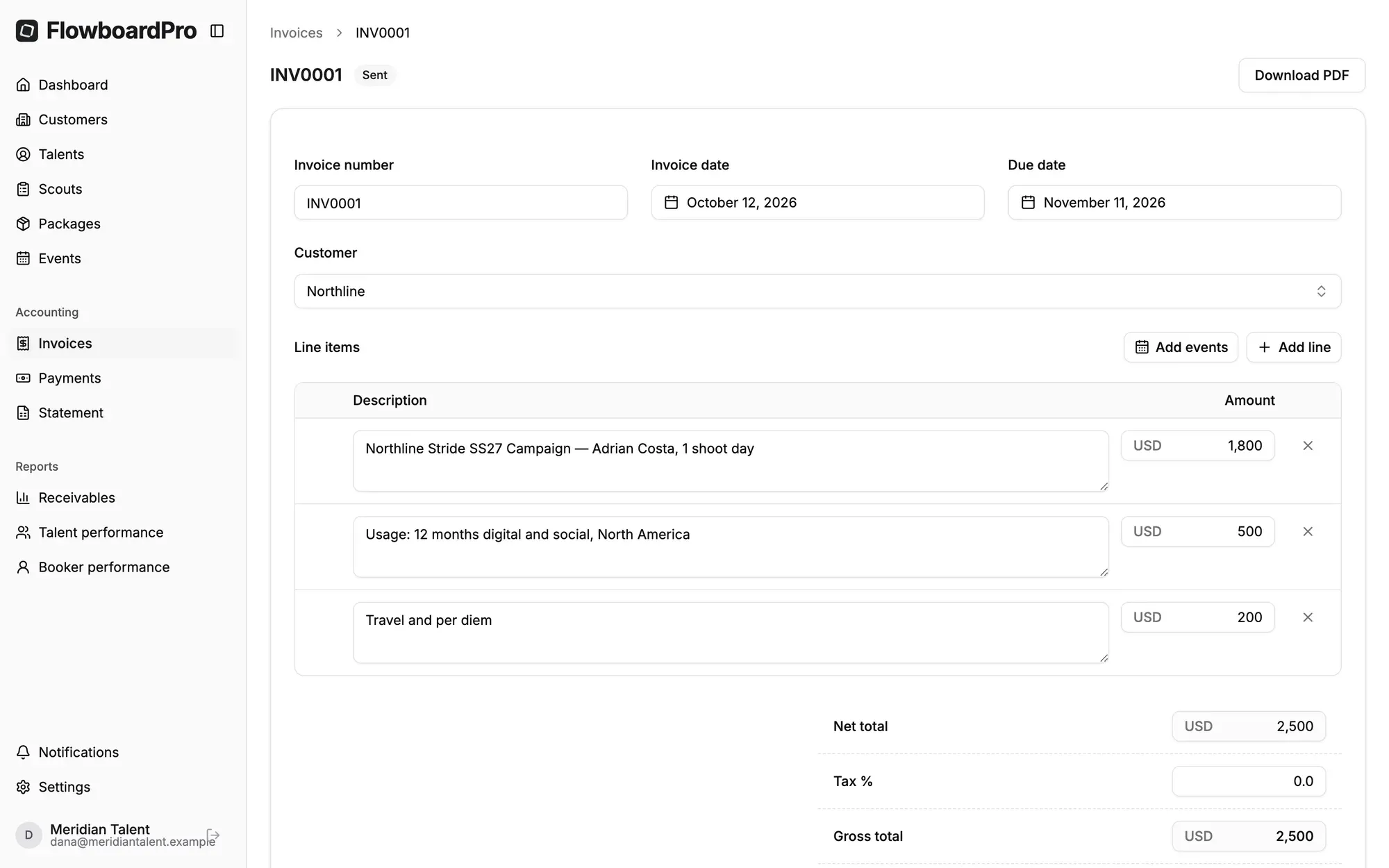Click the D user avatar
1389x868 pixels.
click(x=28, y=835)
